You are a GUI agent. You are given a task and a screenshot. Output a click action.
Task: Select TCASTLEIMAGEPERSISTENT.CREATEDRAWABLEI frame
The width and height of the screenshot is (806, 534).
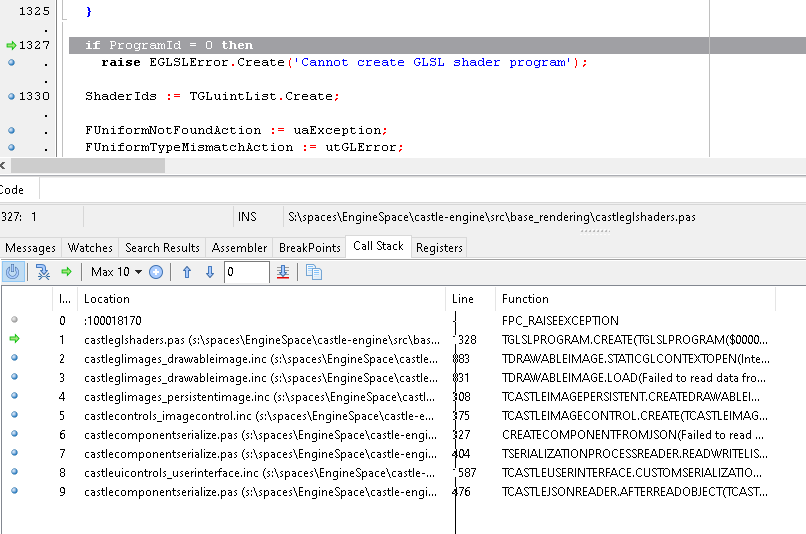click(x=389, y=397)
